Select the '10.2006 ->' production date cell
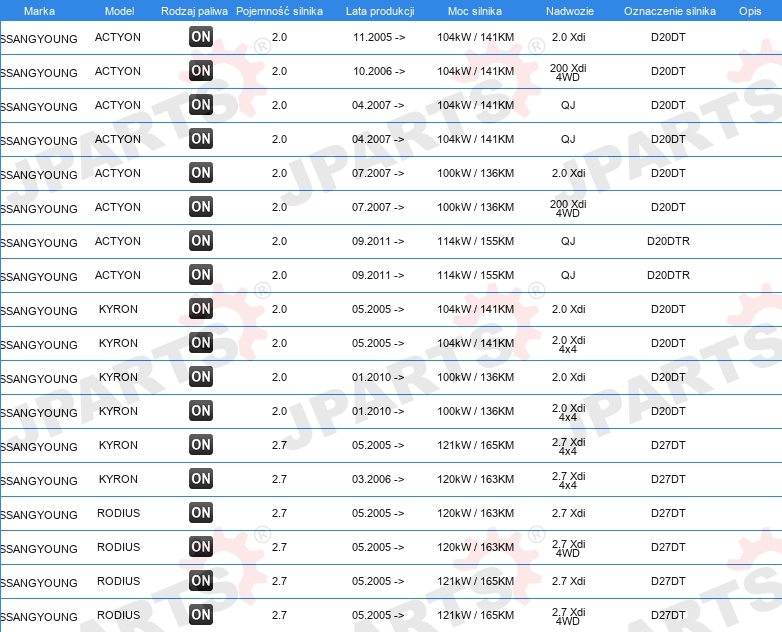 [x=379, y=71]
